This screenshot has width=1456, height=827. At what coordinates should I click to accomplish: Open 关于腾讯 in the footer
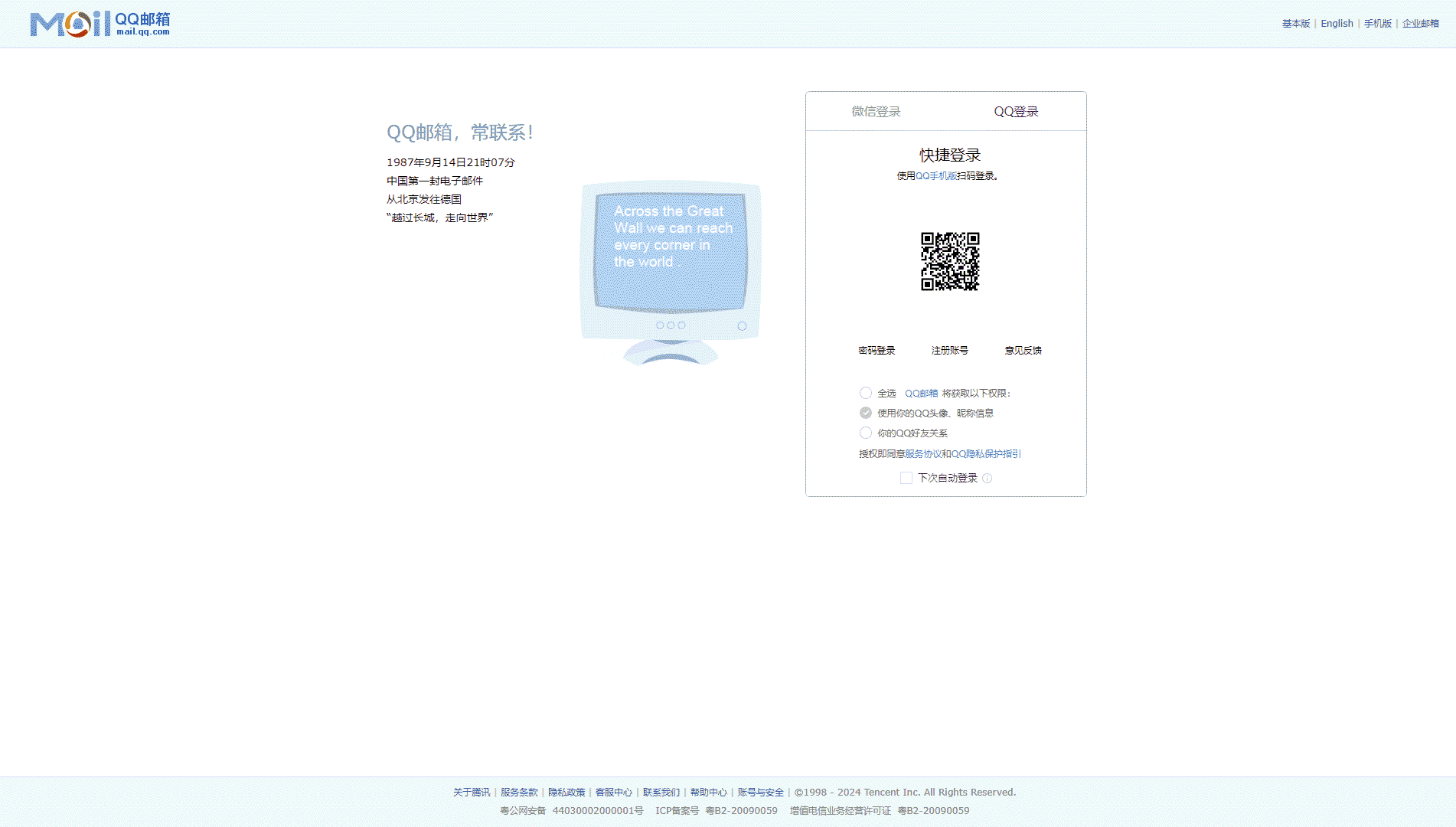(x=472, y=793)
